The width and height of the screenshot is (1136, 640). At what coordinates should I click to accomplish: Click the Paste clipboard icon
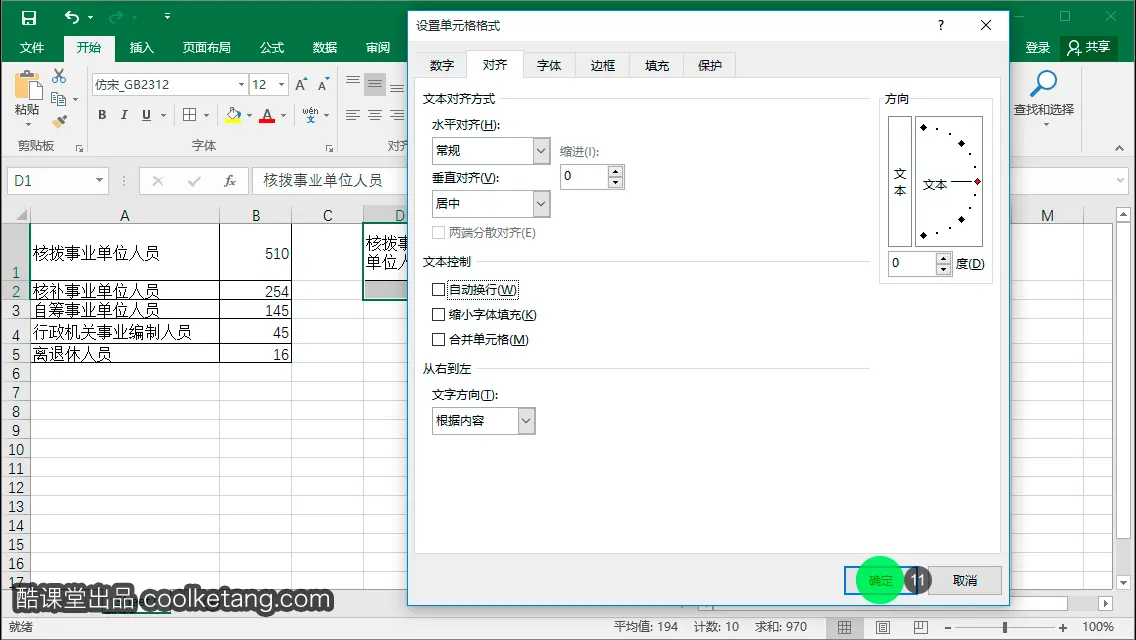point(28,85)
